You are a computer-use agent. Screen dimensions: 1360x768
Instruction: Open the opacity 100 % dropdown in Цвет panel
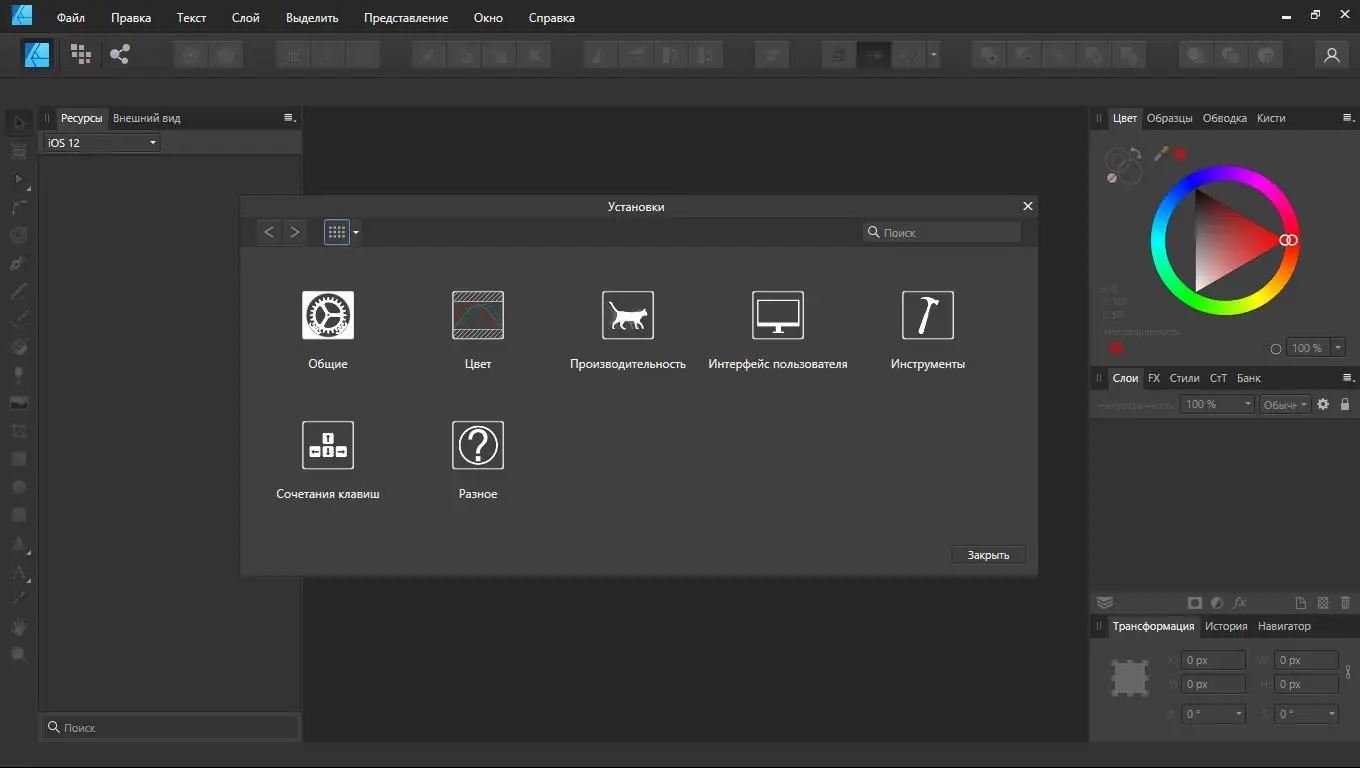[1338, 348]
